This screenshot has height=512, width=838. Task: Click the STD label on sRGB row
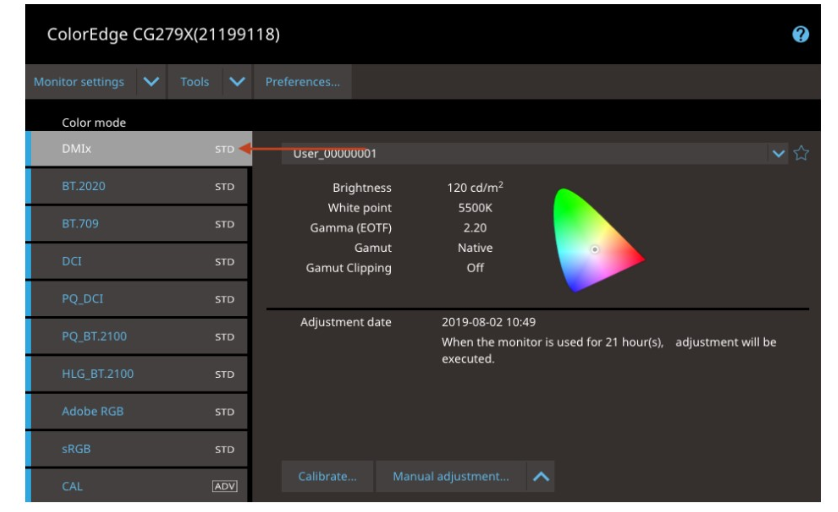point(224,449)
